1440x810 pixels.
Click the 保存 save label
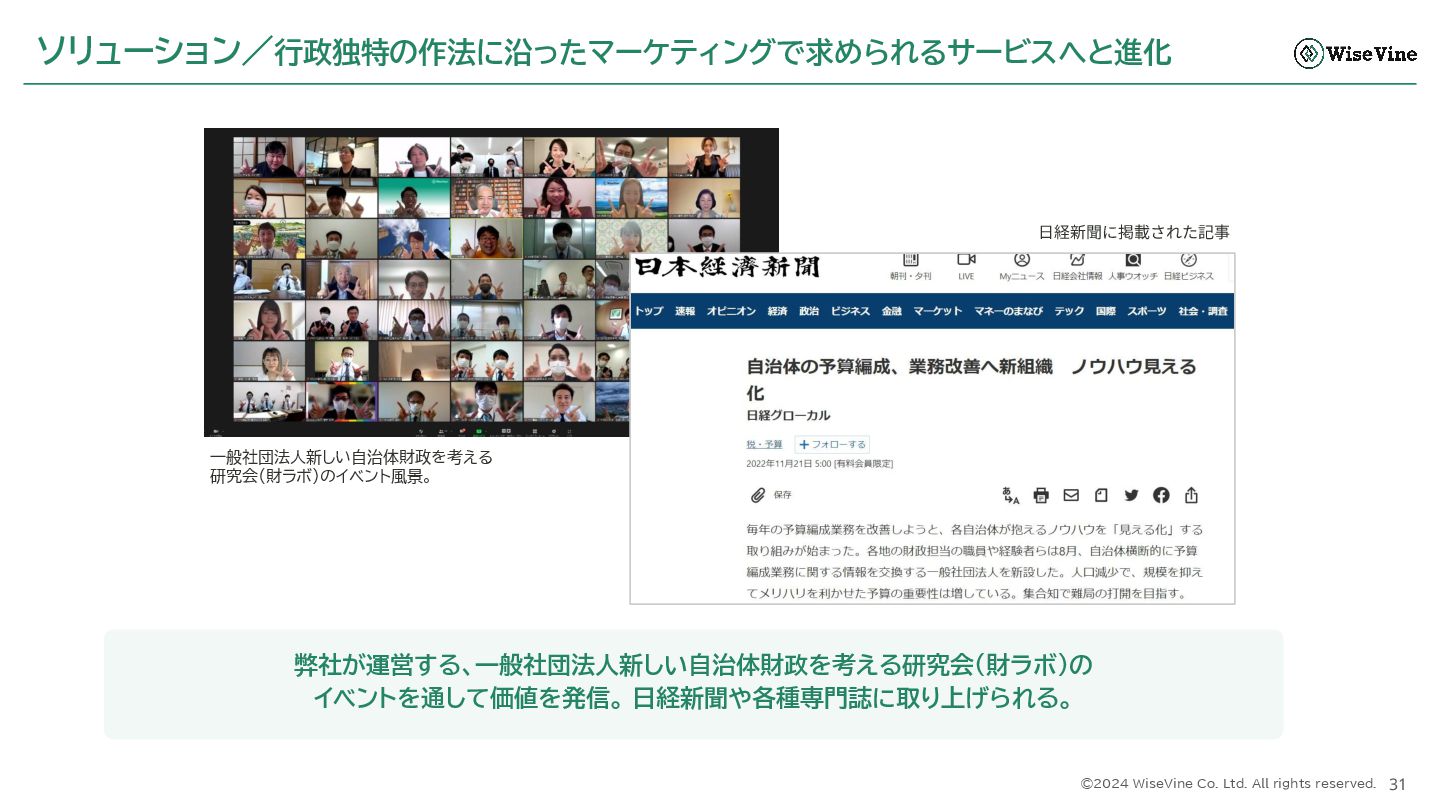(x=782, y=495)
